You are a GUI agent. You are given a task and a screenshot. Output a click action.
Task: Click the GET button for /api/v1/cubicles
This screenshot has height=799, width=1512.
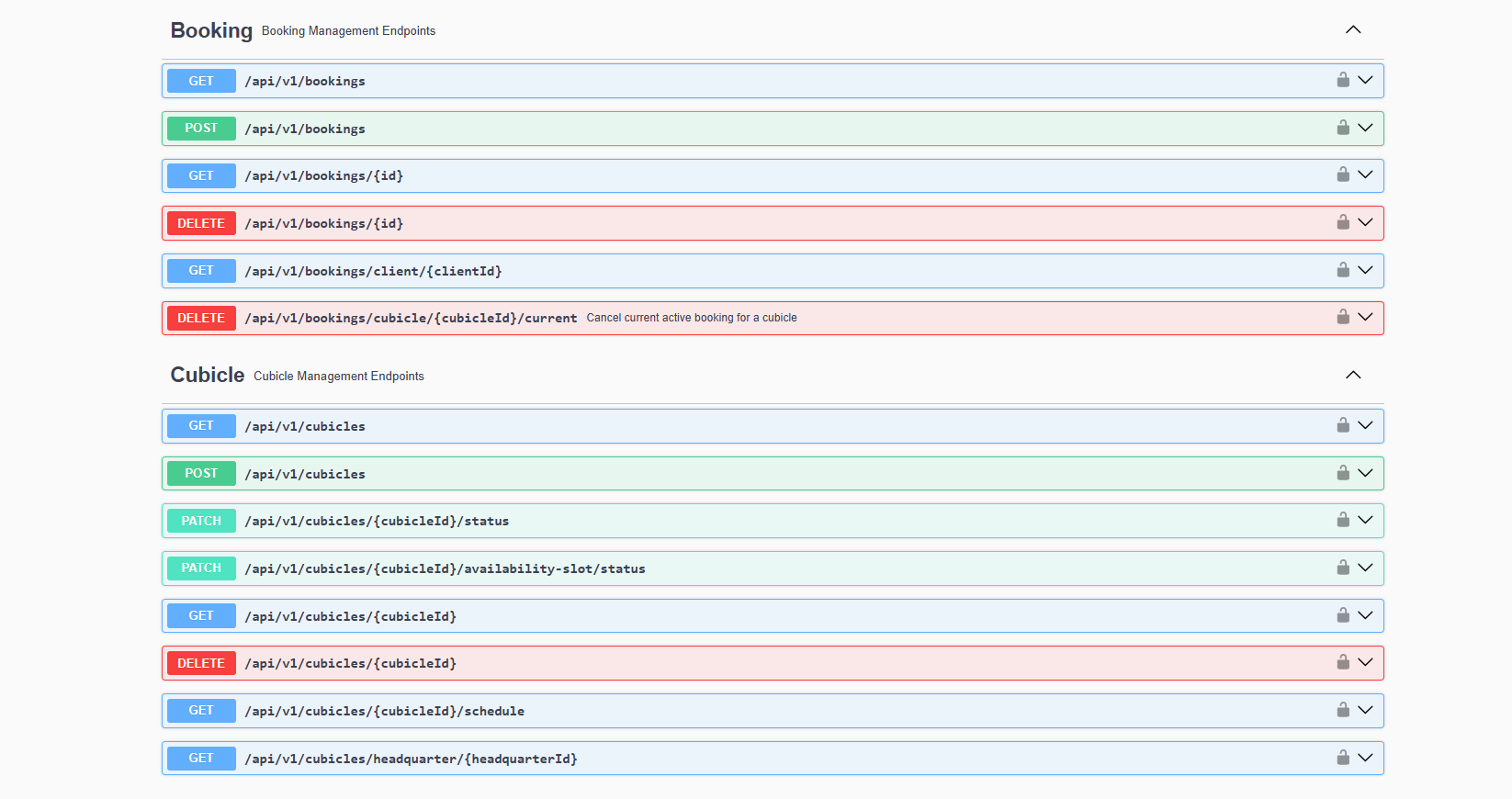[x=201, y=426]
